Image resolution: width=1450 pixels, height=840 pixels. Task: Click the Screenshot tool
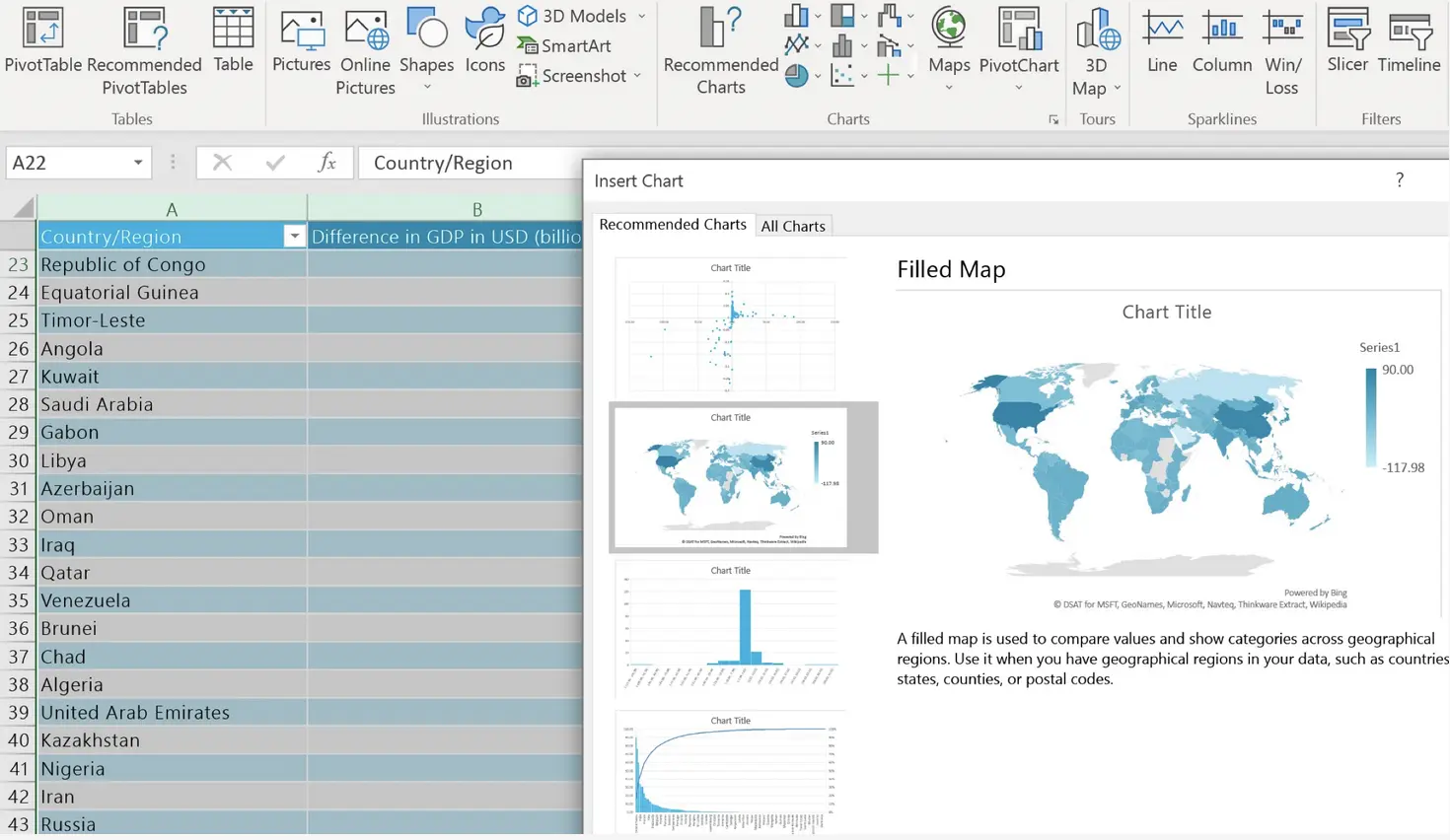(x=572, y=76)
